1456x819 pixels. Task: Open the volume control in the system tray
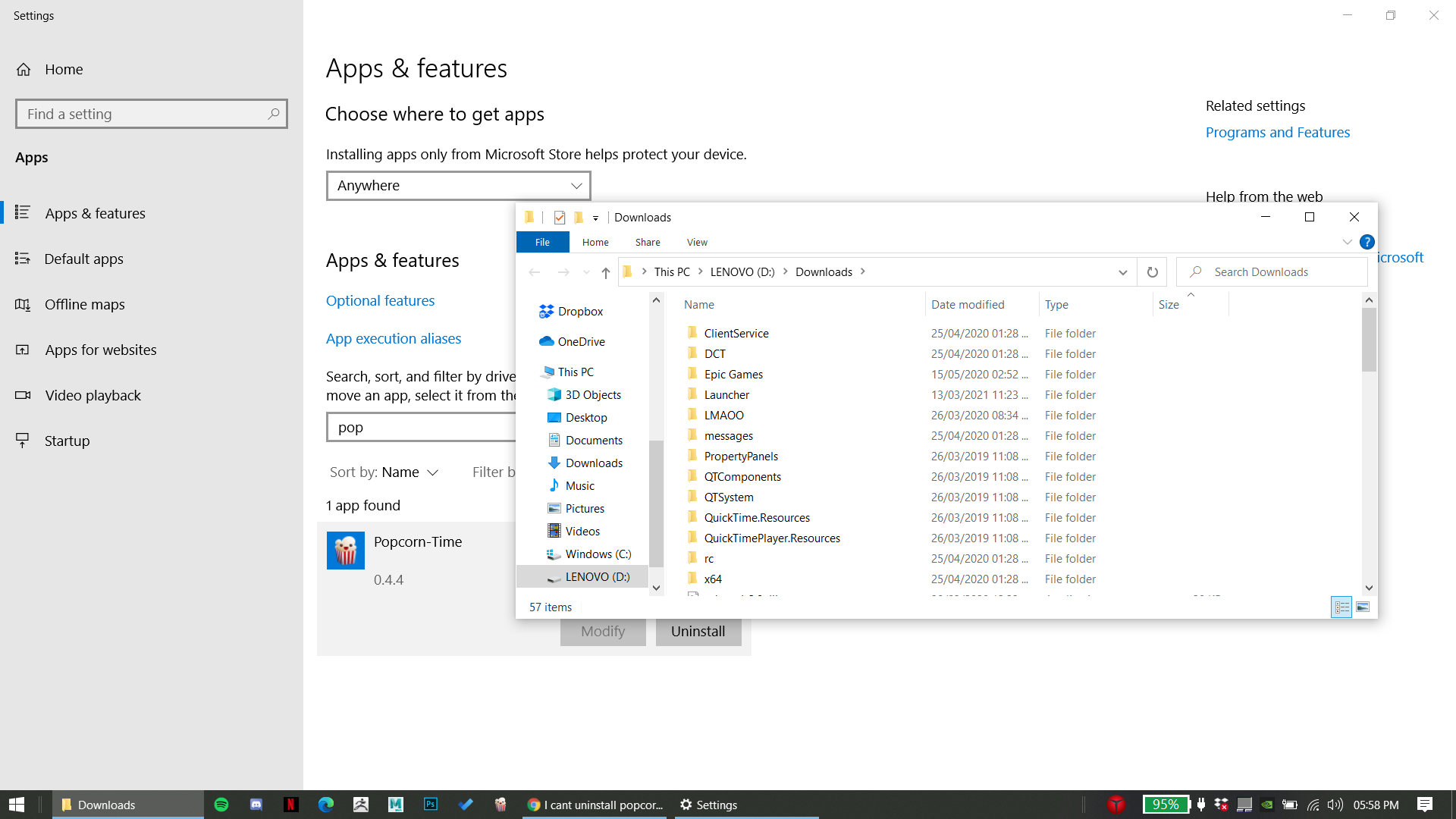click(x=1335, y=805)
